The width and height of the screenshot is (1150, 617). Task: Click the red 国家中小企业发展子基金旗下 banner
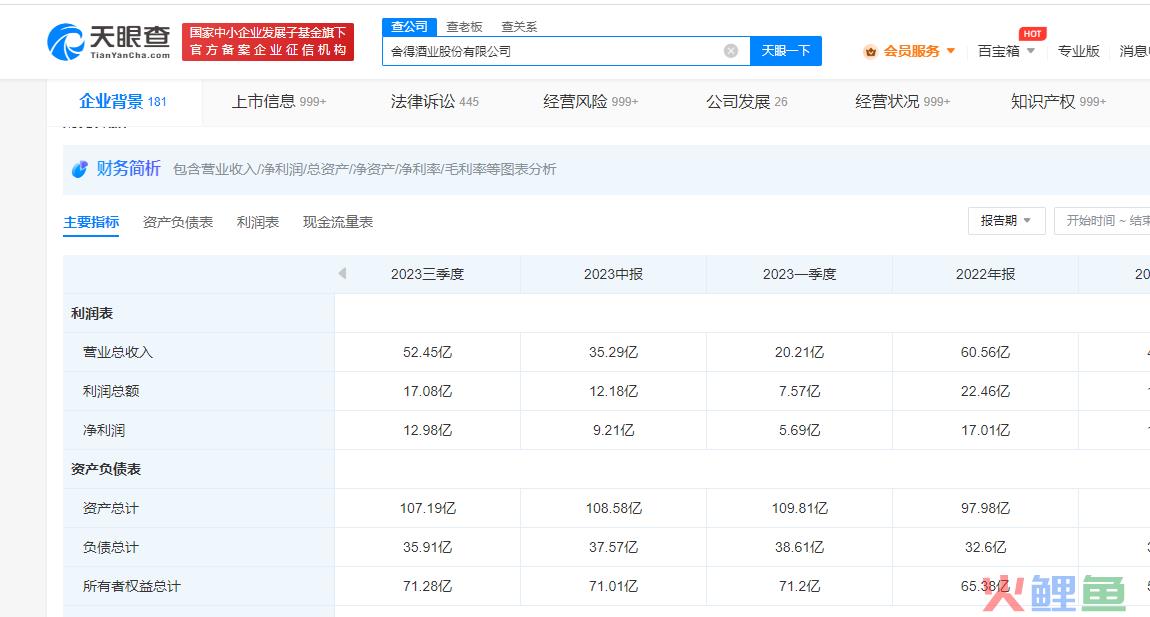268,41
